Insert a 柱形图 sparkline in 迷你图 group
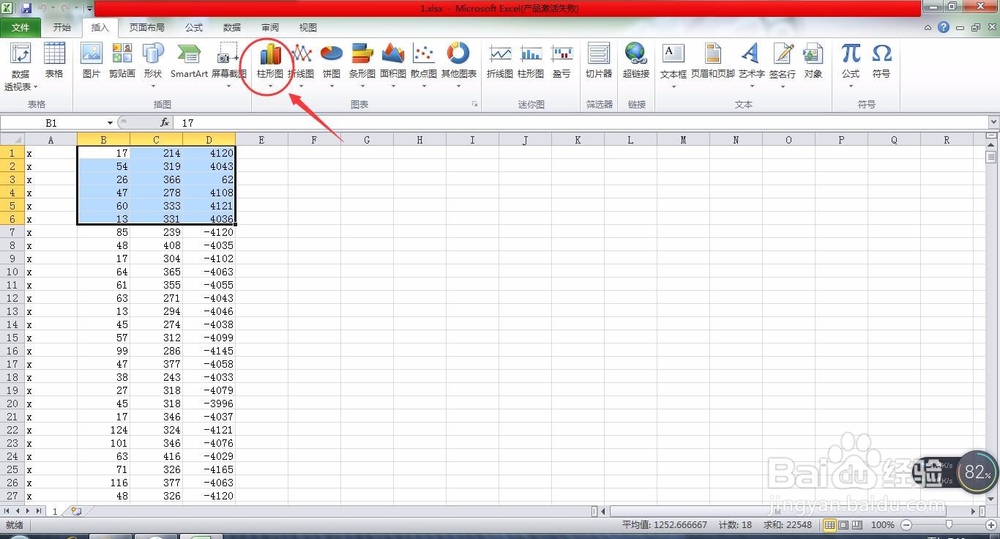Image resolution: width=1000 pixels, height=539 pixels. point(531,61)
